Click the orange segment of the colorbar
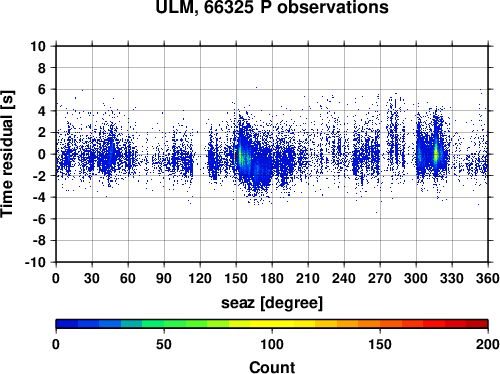The image size is (500, 374). click(x=369, y=324)
